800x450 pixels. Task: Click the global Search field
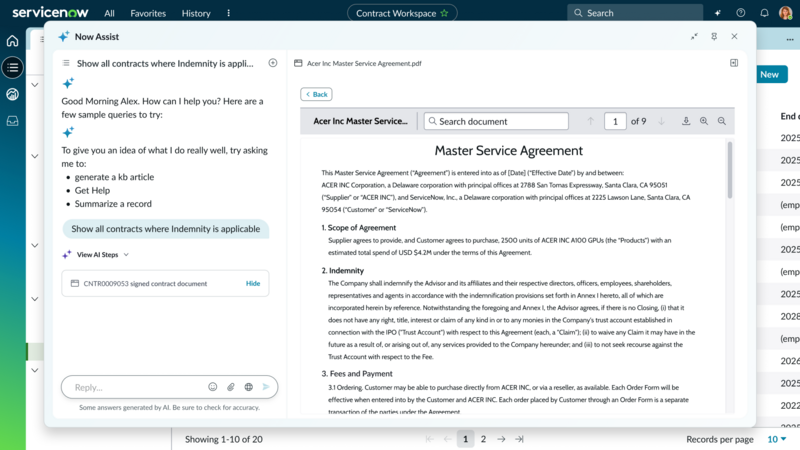point(635,13)
